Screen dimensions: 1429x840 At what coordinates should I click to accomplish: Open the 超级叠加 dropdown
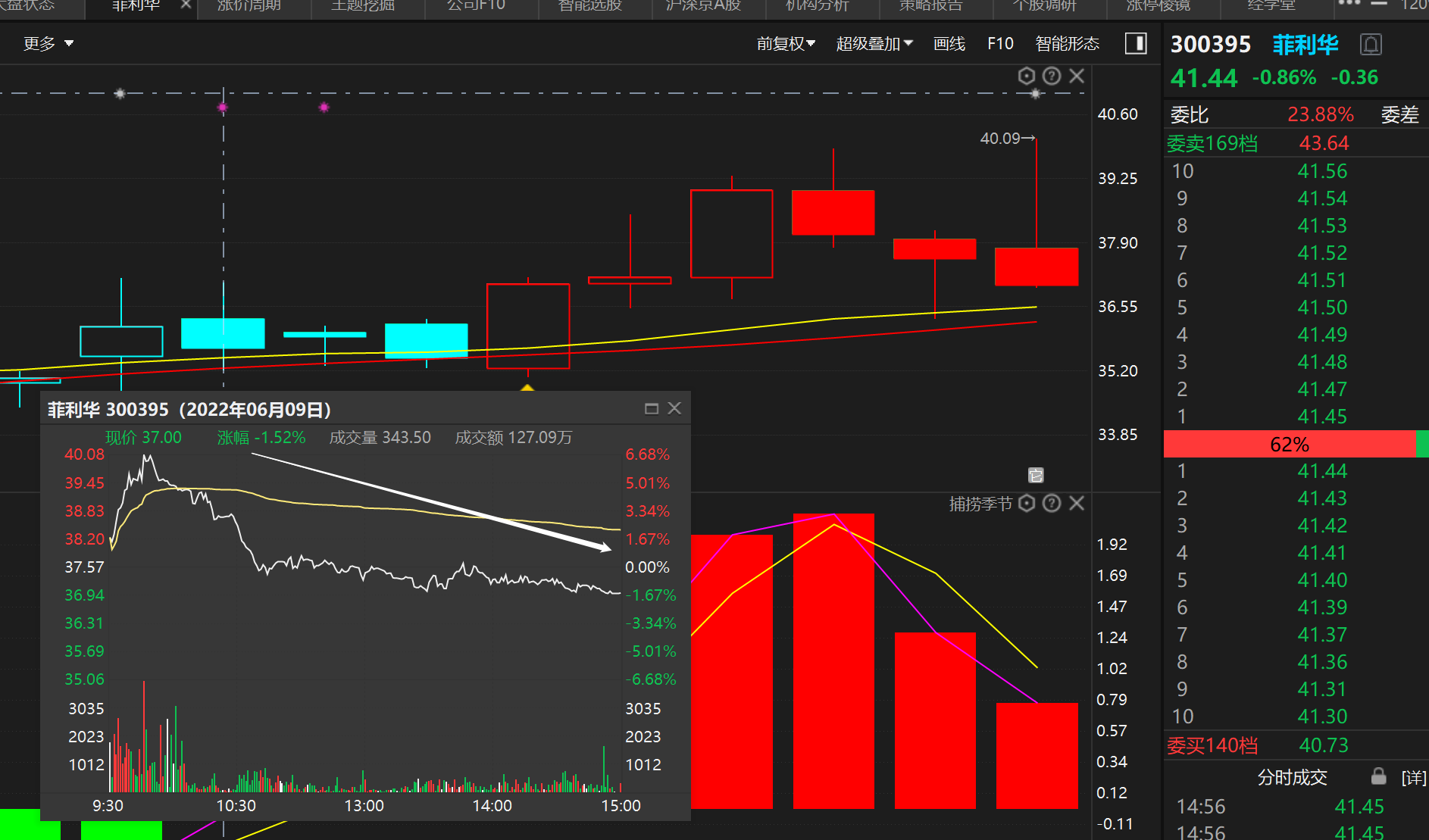tap(874, 44)
